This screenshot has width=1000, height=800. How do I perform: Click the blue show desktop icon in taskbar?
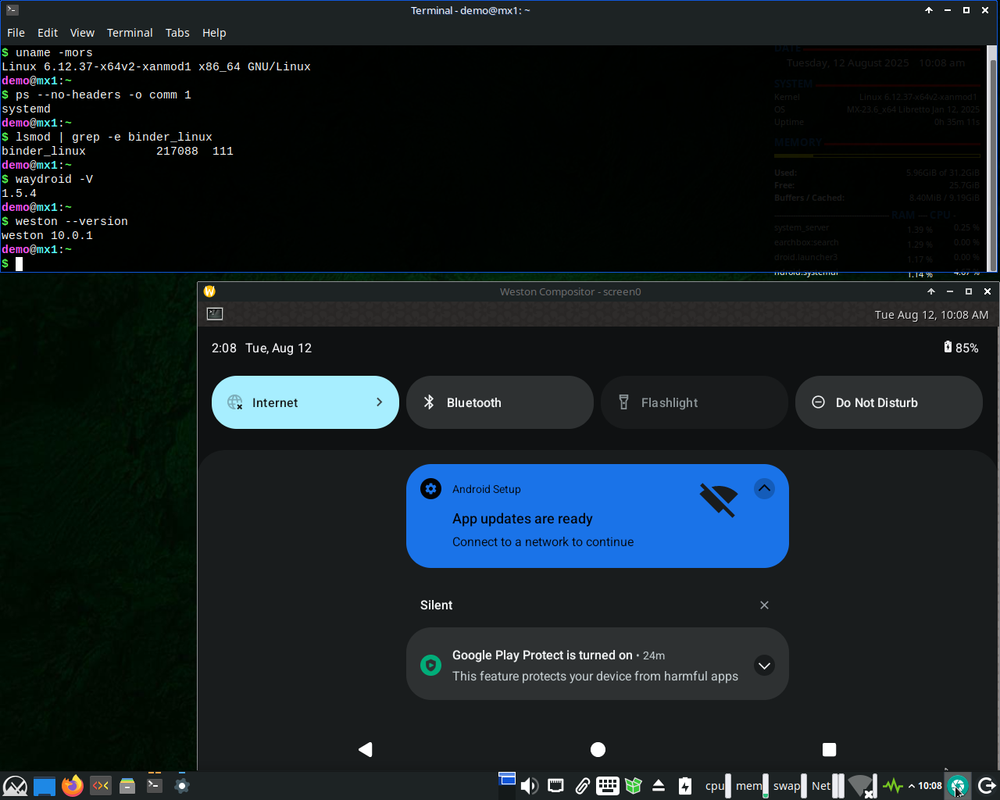pos(44,786)
